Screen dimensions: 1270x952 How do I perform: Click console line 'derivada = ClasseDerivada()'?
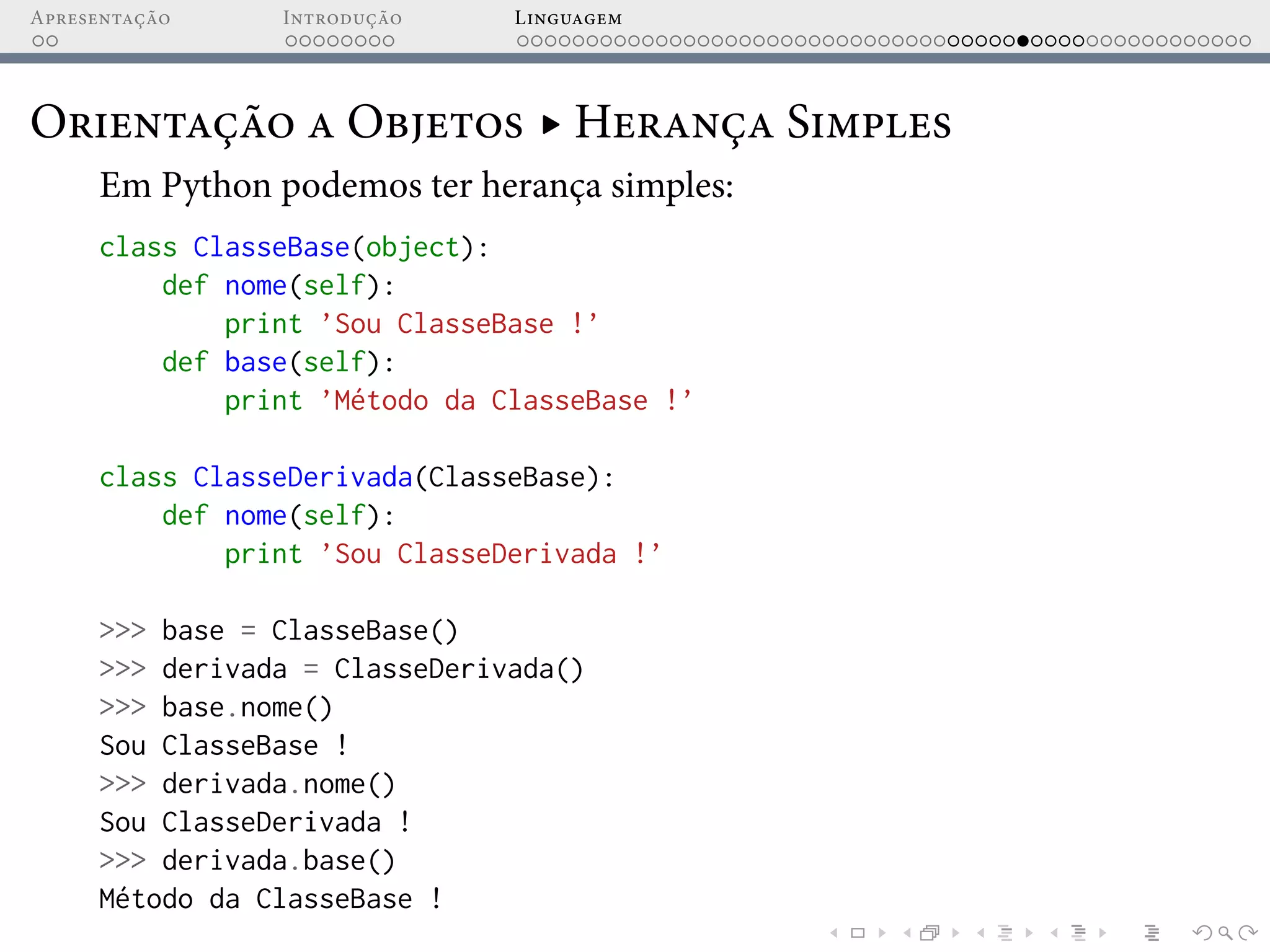point(341,669)
